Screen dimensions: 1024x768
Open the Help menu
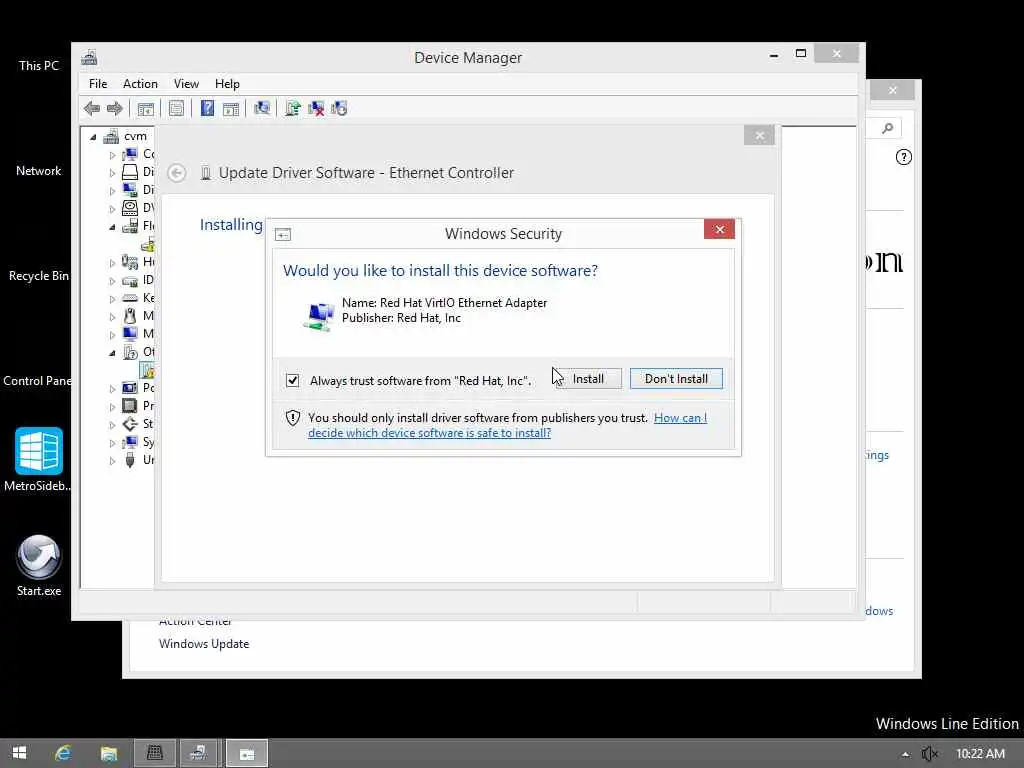tap(227, 84)
